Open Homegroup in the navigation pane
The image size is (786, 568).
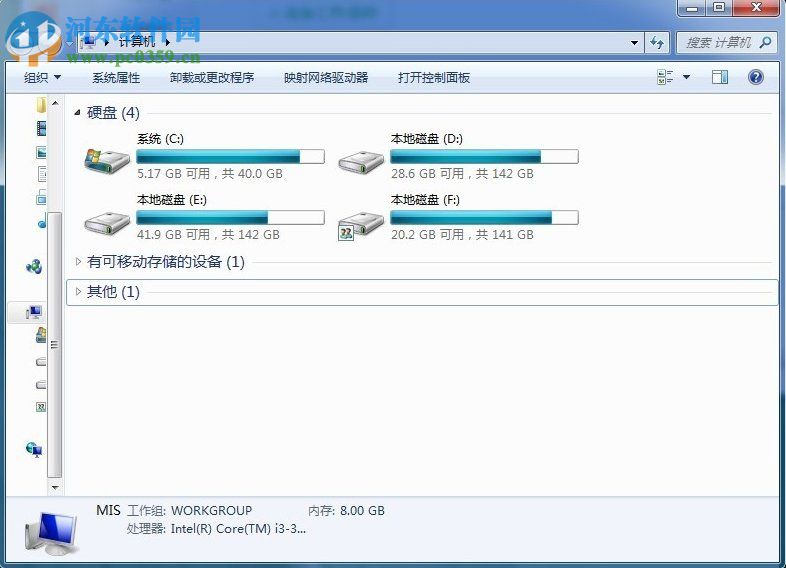[x=34, y=266]
